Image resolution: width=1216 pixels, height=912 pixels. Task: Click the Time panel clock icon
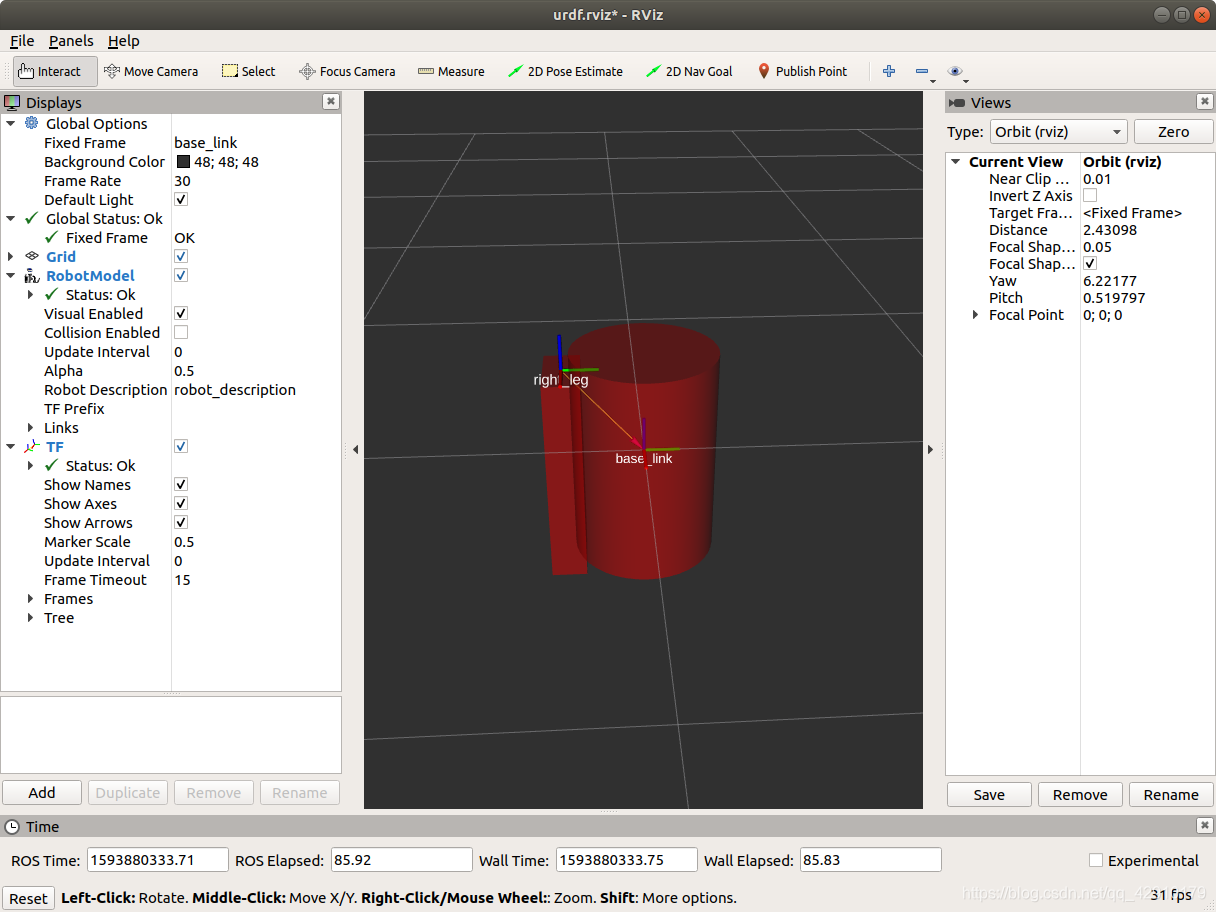[12, 826]
